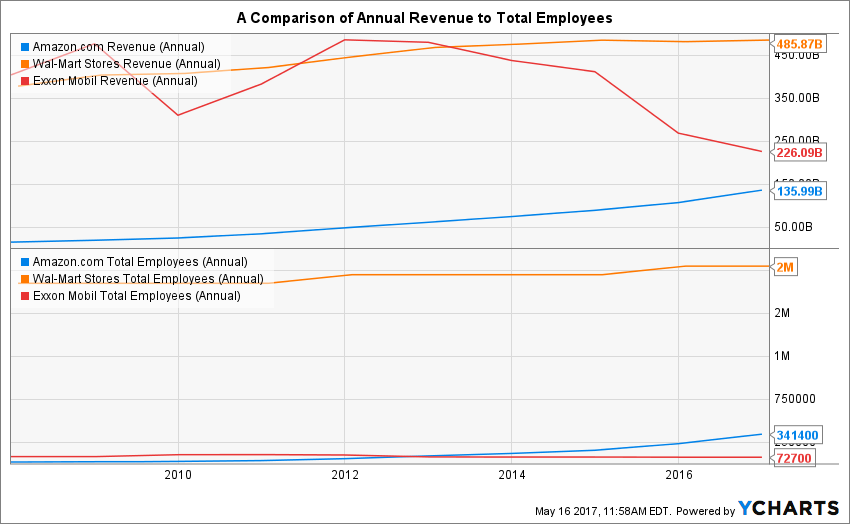
Task: Click the orange Wal-Mart Stores Revenue legend swatch
Action: coord(25,64)
